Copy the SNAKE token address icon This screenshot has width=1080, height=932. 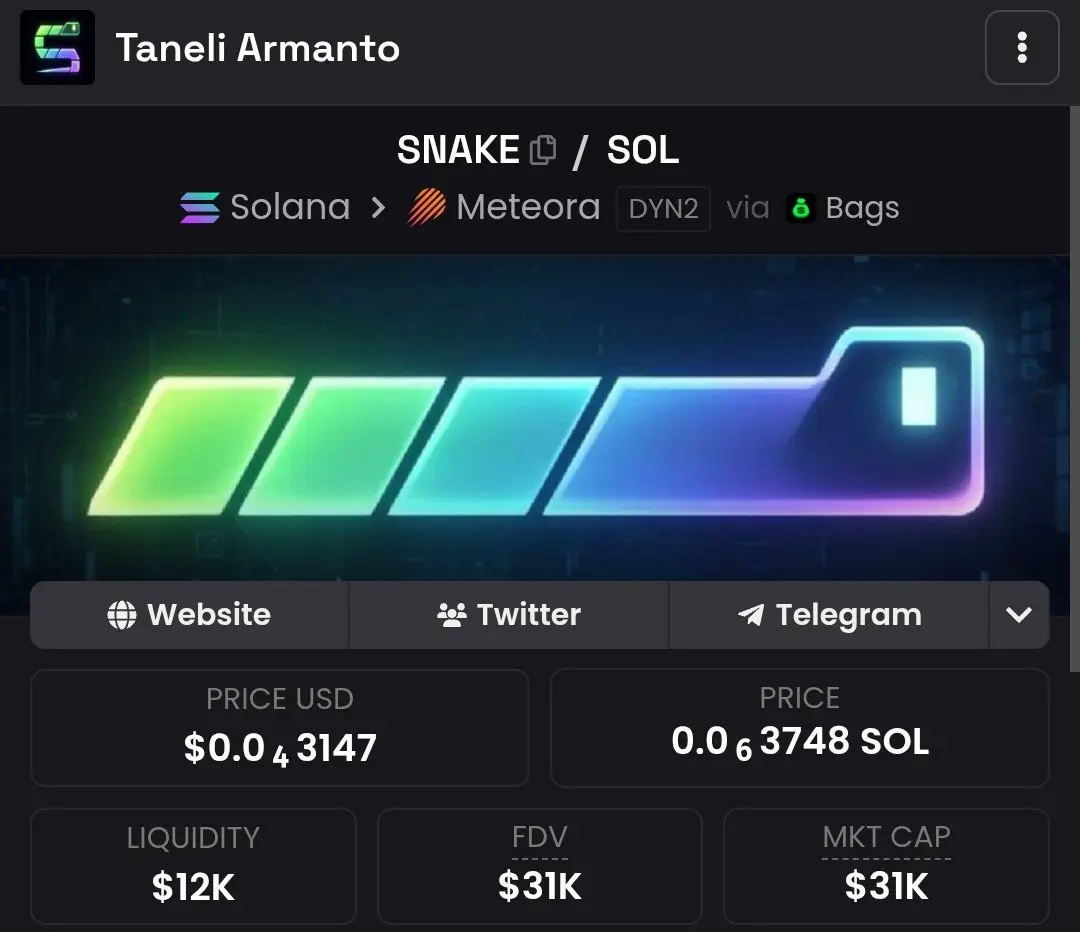543,149
